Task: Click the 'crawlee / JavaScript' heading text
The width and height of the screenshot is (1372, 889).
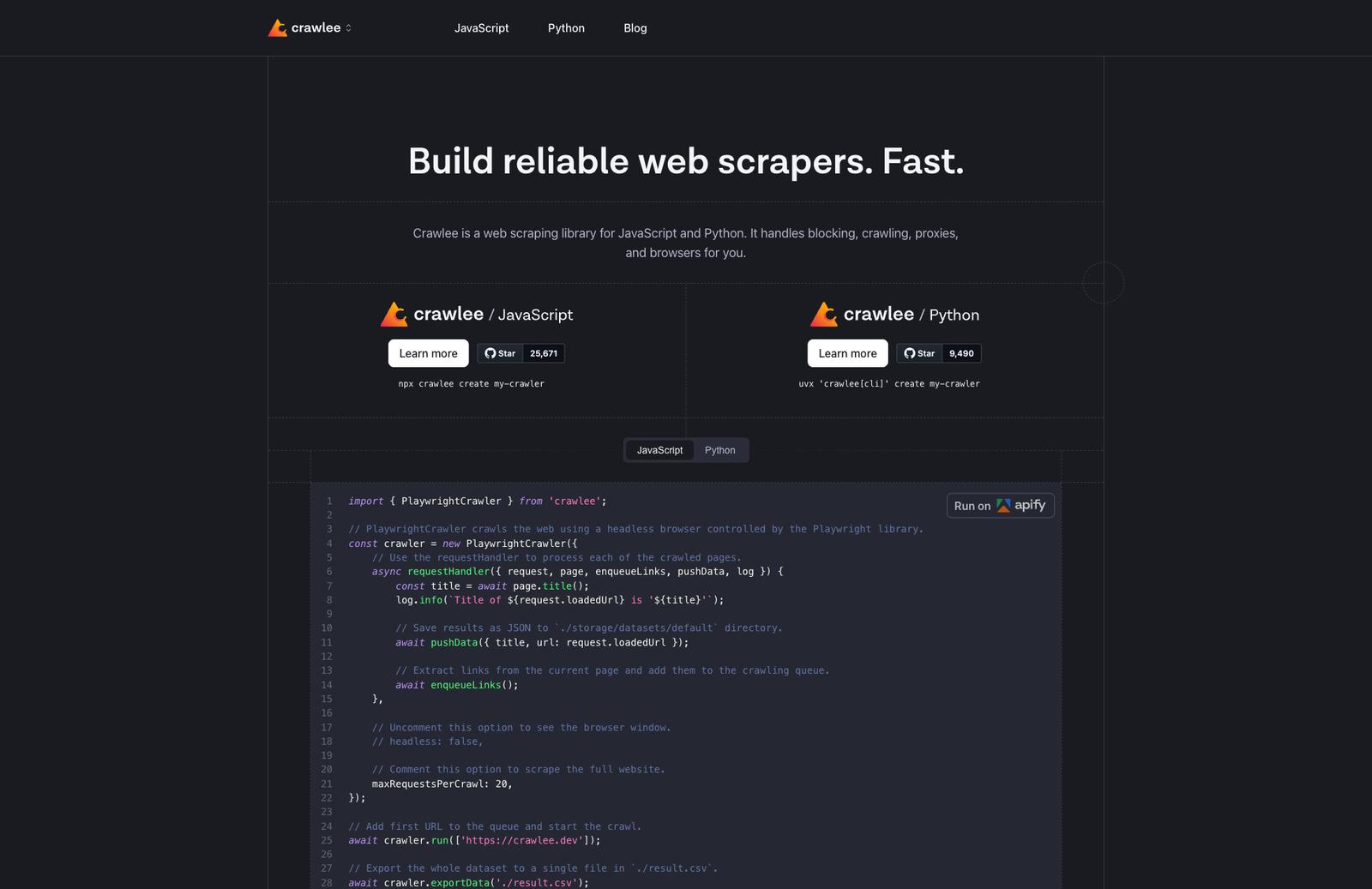Action: pyautogui.click(x=493, y=315)
